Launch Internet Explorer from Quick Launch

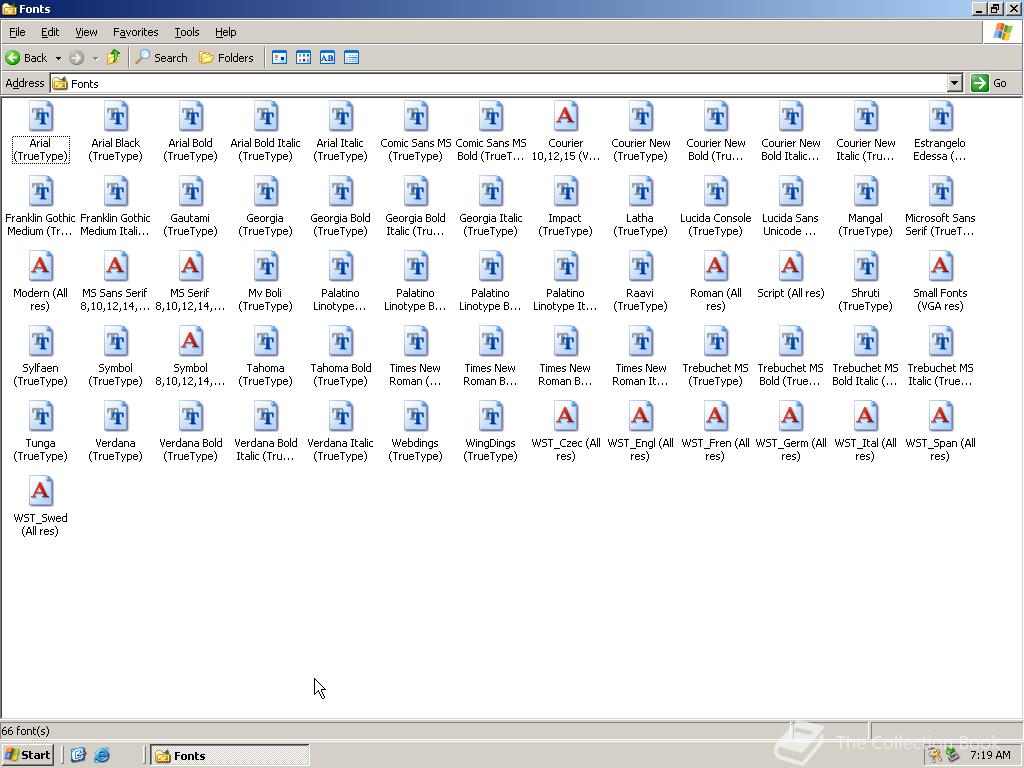pos(102,756)
